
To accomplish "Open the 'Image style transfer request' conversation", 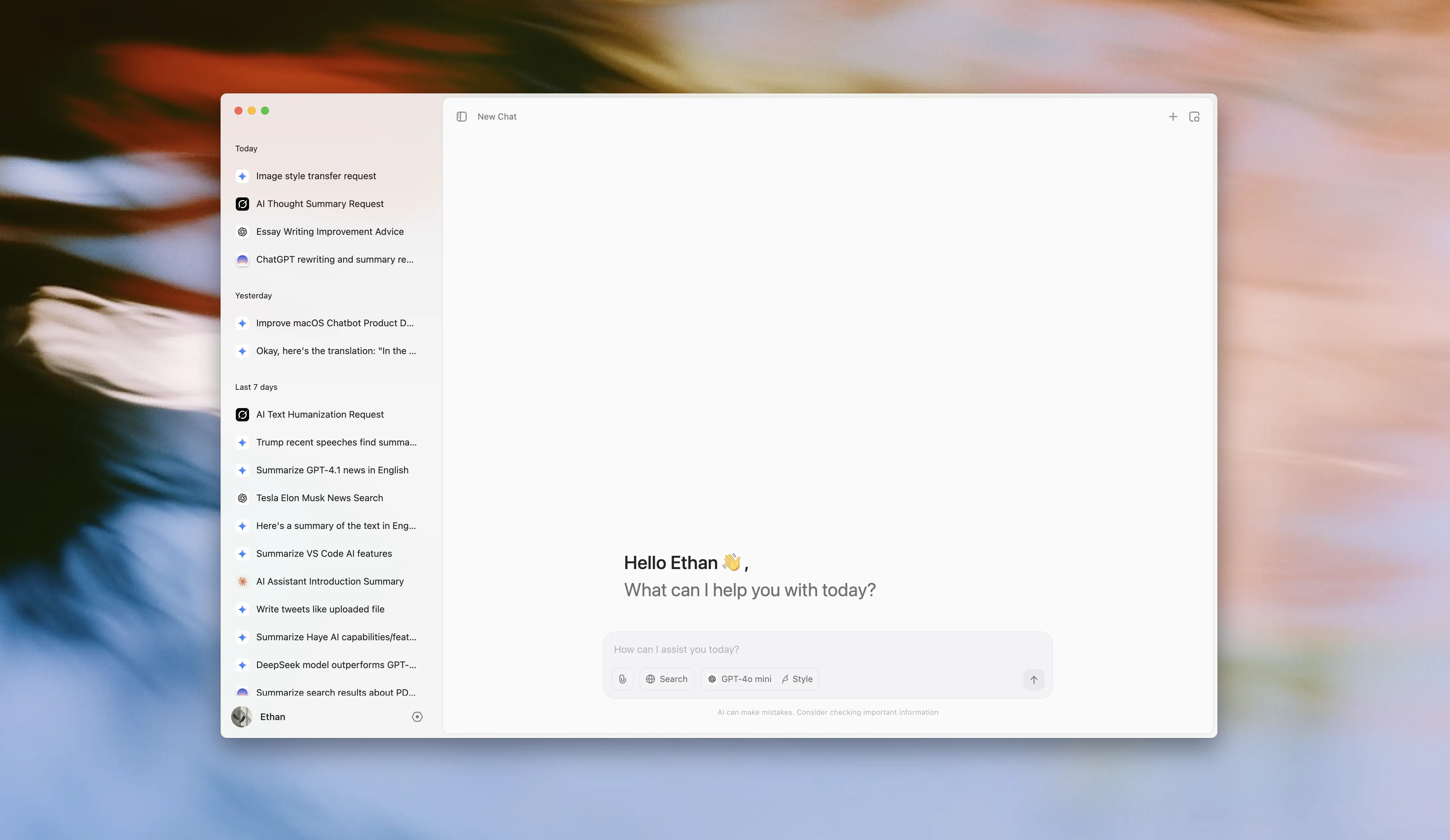I will point(316,176).
